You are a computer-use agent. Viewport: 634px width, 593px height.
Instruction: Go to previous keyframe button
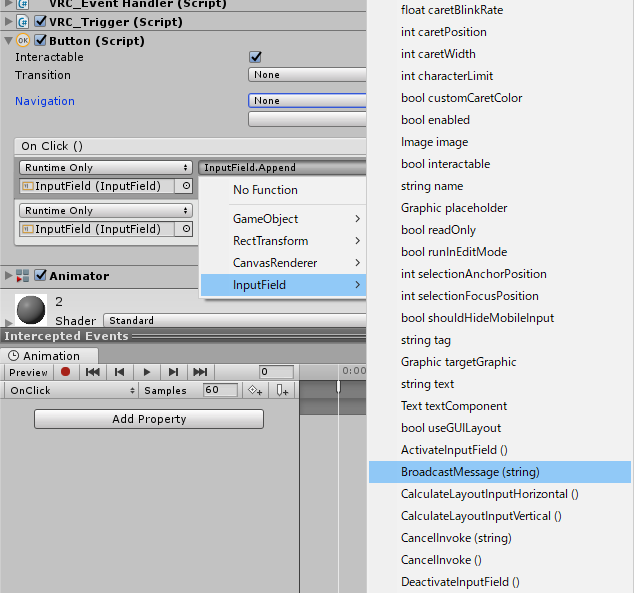click(x=120, y=372)
